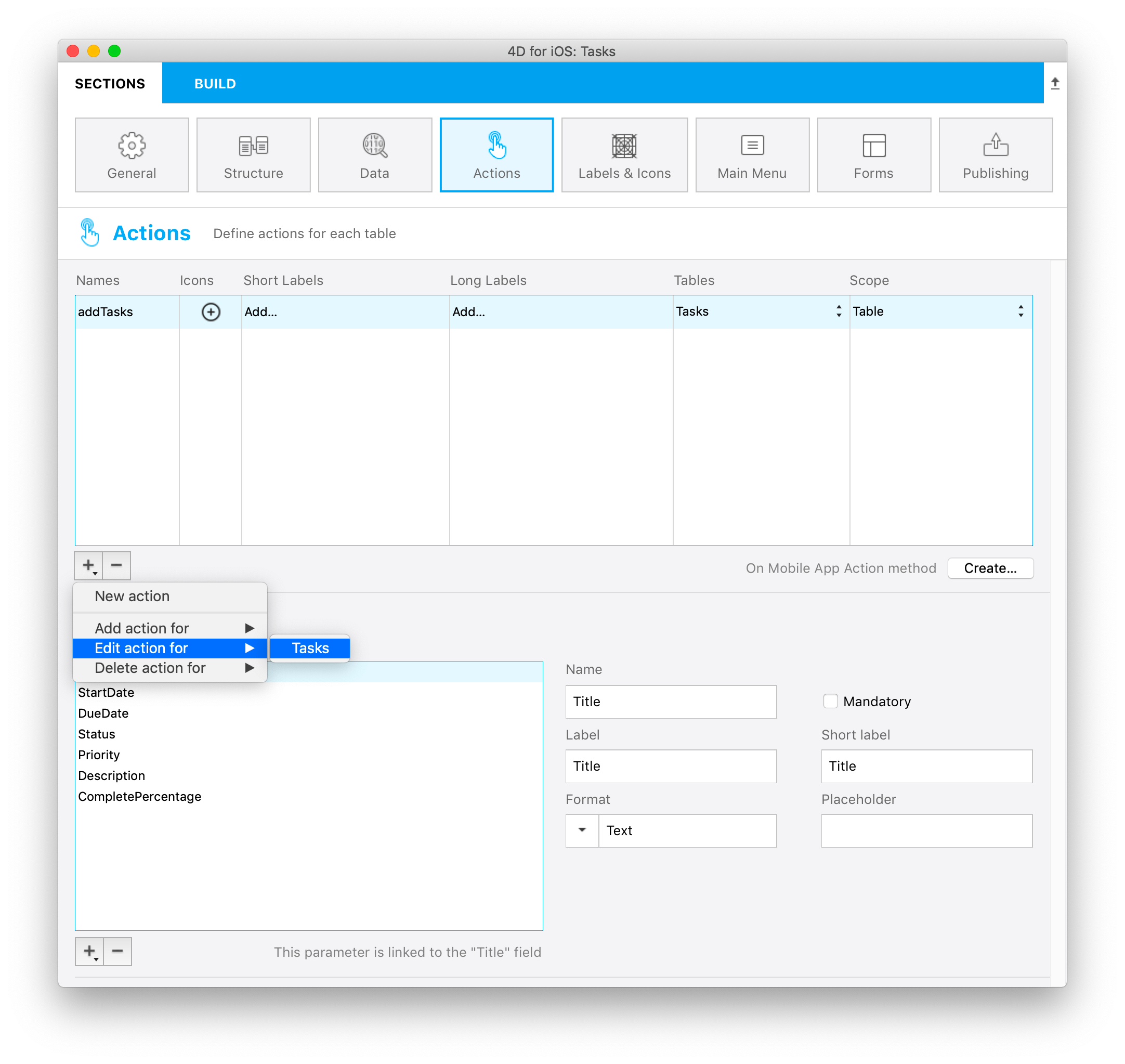Viewport: 1125px width, 1064px height.
Task: Click the Name input field
Action: [671, 702]
